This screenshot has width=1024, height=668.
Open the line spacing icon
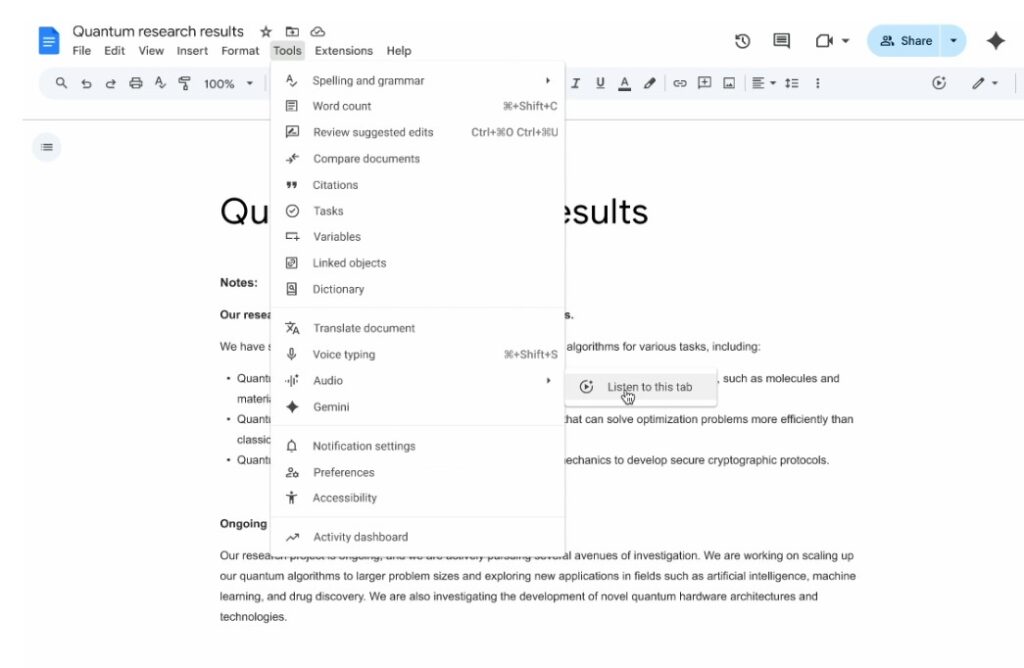(x=792, y=83)
